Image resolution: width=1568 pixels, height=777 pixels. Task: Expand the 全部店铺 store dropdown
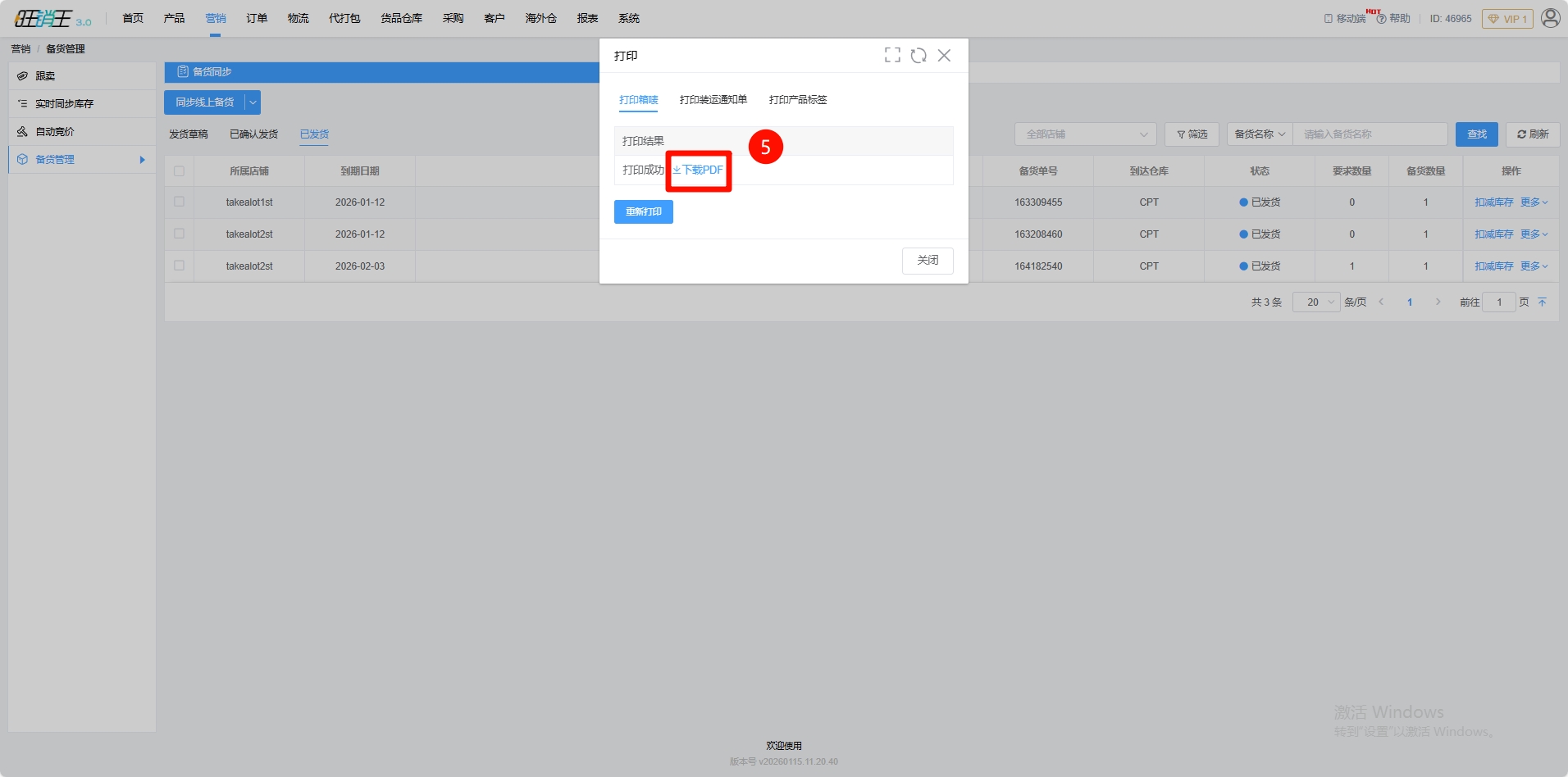click(x=1085, y=134)
